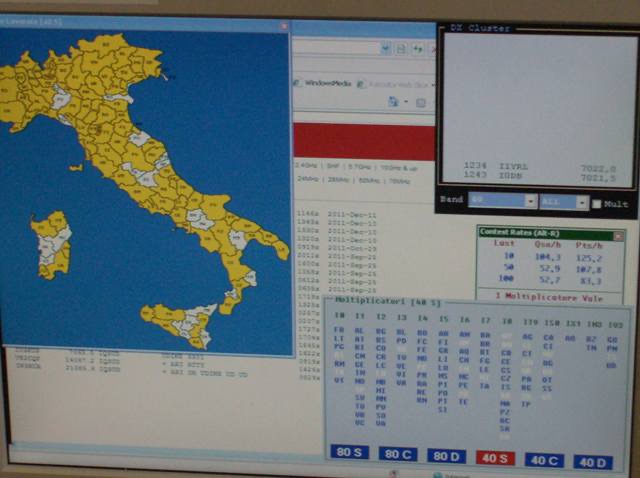The height and width of the screenshot is (478, 640).
Task: Click the red banner in the browser page
Action: coord(364,142)
